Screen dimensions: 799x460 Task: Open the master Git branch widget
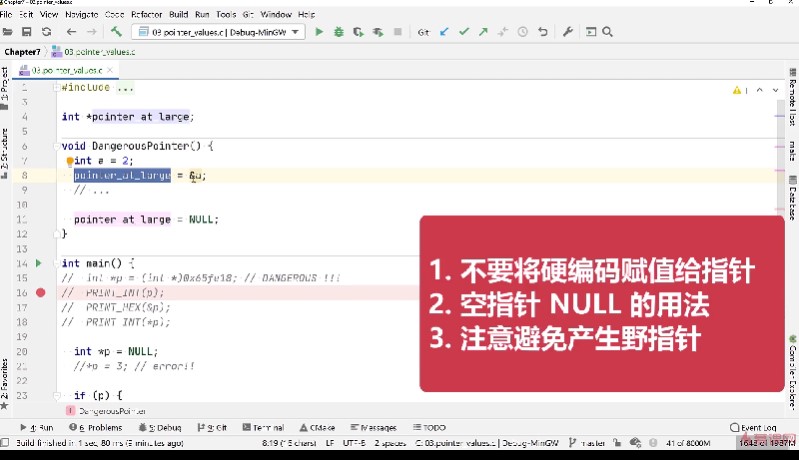point(587,443)
